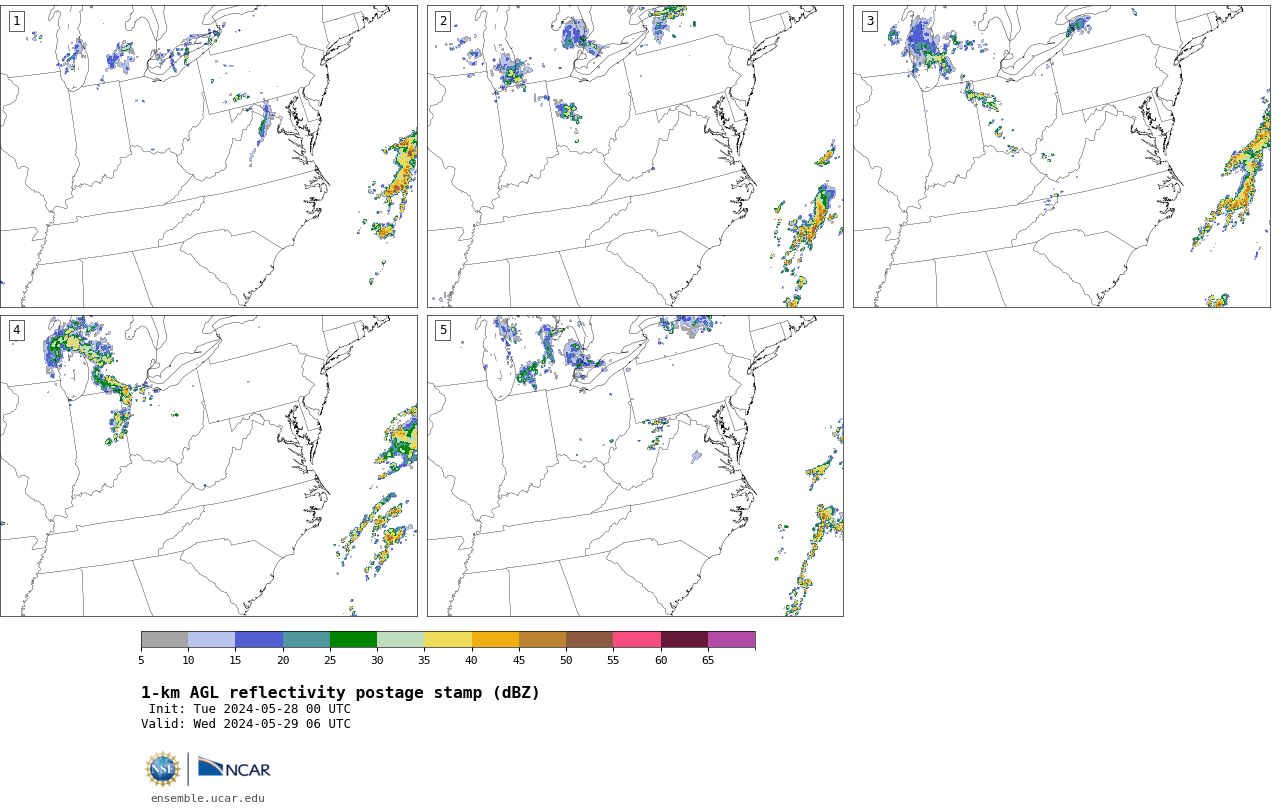Click the member number 3 label box

(x=869, y=21)
